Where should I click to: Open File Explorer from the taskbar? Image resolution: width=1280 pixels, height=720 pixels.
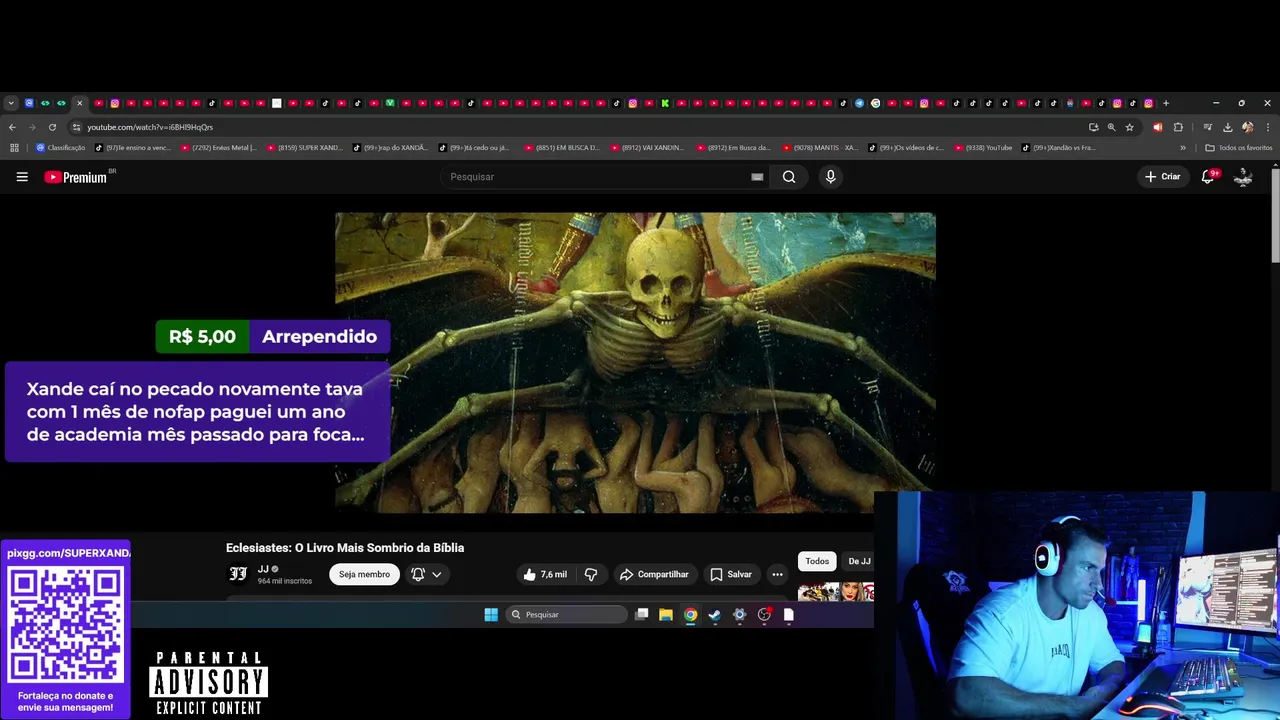click(666, 615)
